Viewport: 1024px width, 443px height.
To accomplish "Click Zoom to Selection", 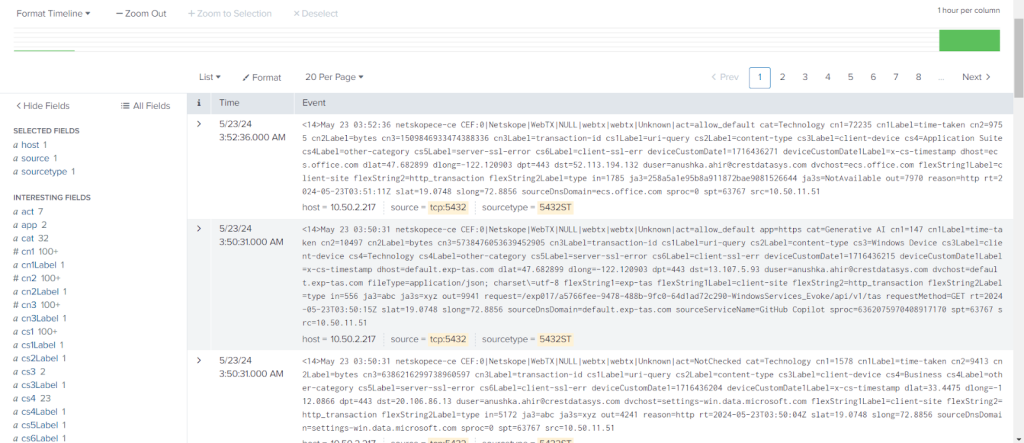I will pyautogui.click(x=230, y=13).
